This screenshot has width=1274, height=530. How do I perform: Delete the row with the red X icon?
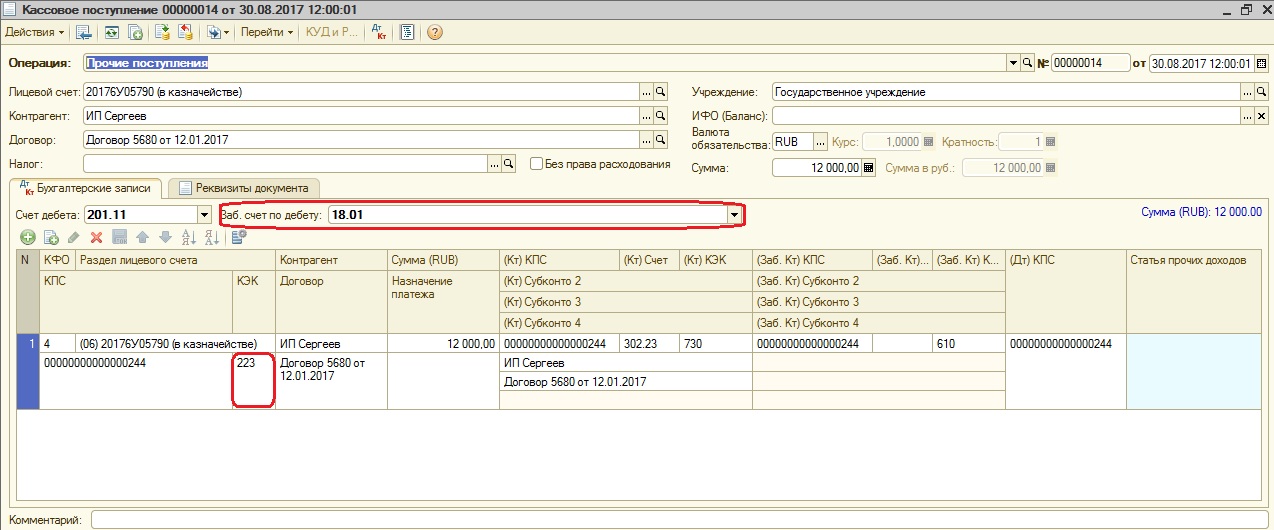click(x=97, y=237)
